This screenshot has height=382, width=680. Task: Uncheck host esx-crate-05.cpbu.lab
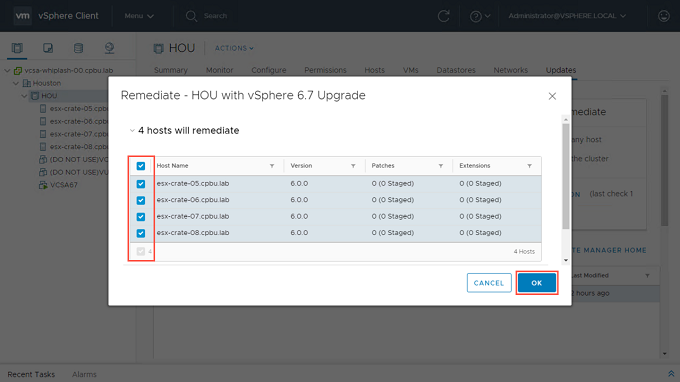pyautogui.click(x=141, y=184)
